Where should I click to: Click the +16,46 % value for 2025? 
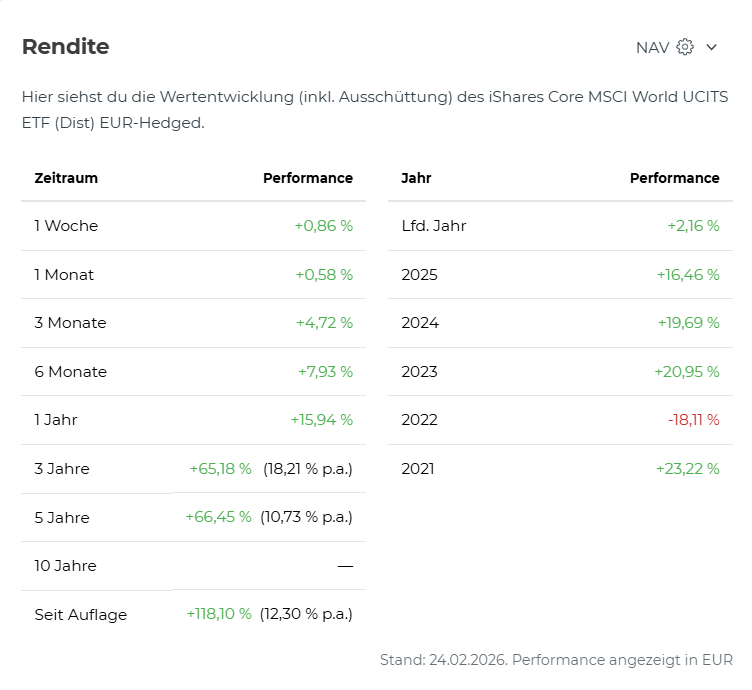point(687,275)
